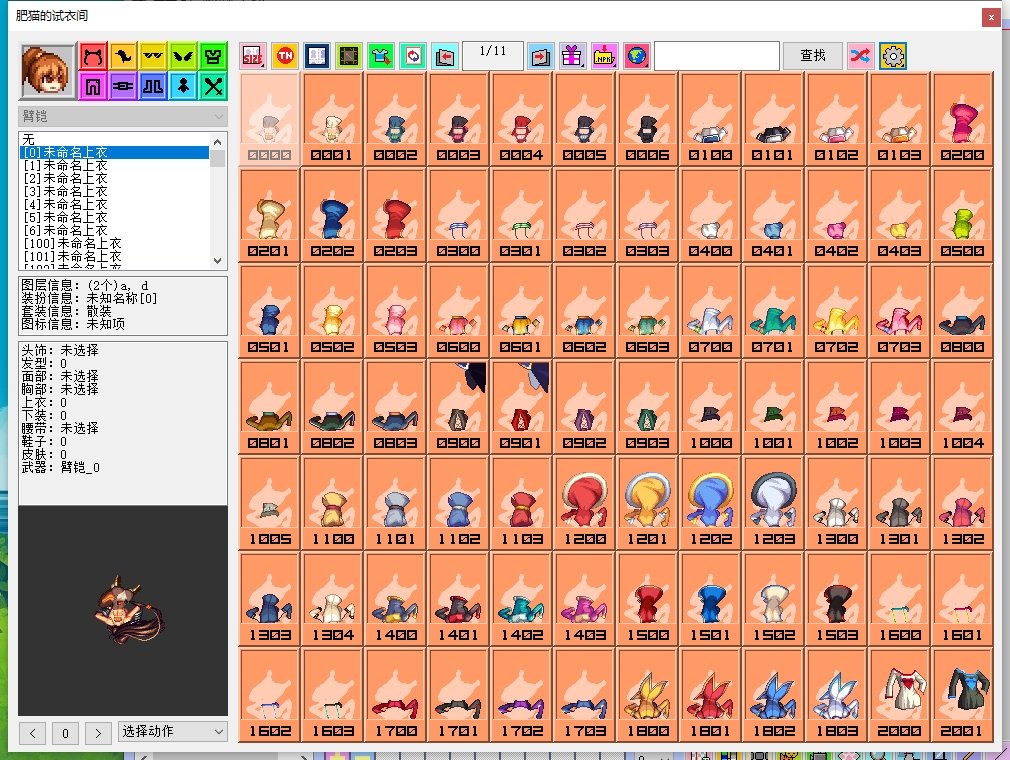Click the list scrollbar down arrow
The width and height of the screenshot is (1010, 760).
point(218,261)
